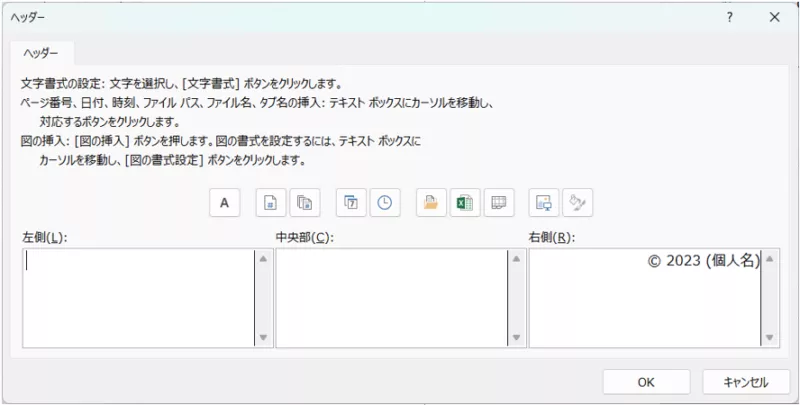Click the Format Text 'A' button

tap(224, 202)
